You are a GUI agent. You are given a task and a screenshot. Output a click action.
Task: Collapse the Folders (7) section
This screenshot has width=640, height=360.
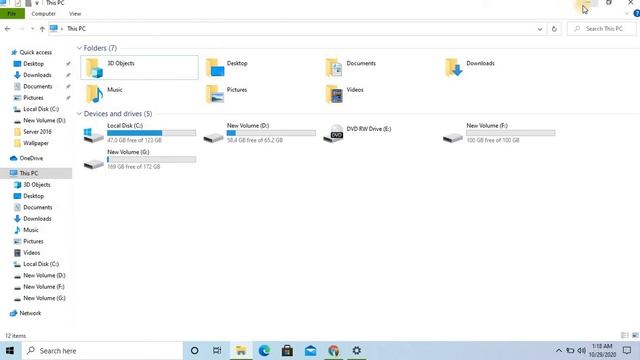(79, 48)
